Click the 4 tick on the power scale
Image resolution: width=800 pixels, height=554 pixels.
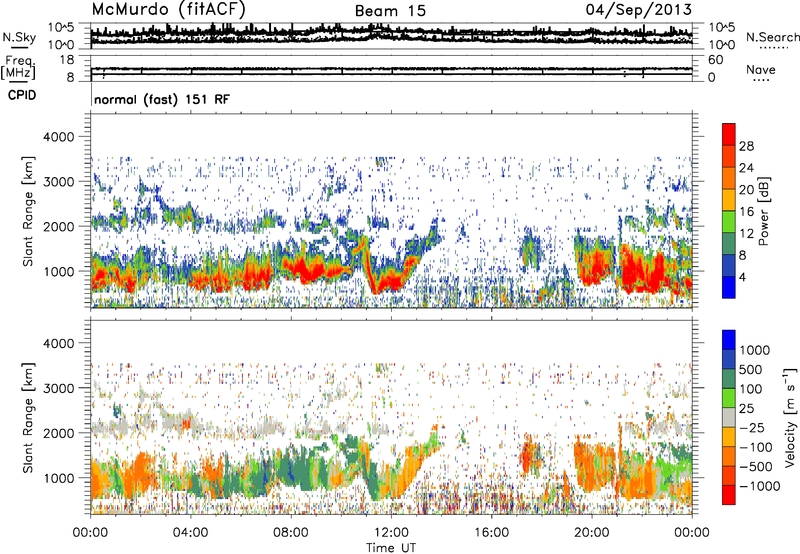click(742, 278)
